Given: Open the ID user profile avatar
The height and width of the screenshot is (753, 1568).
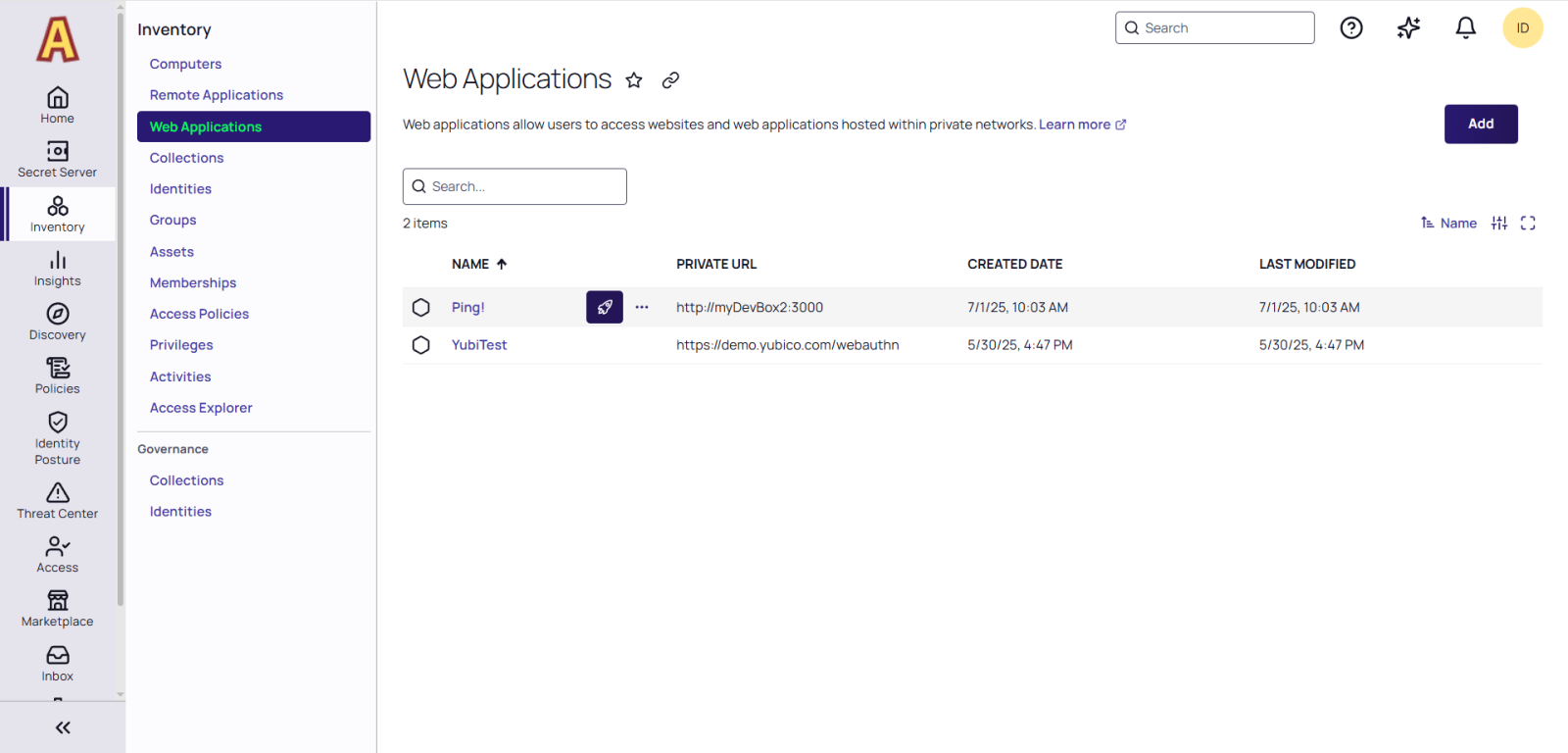Looking at the screenshot, I should point(1522,28).
